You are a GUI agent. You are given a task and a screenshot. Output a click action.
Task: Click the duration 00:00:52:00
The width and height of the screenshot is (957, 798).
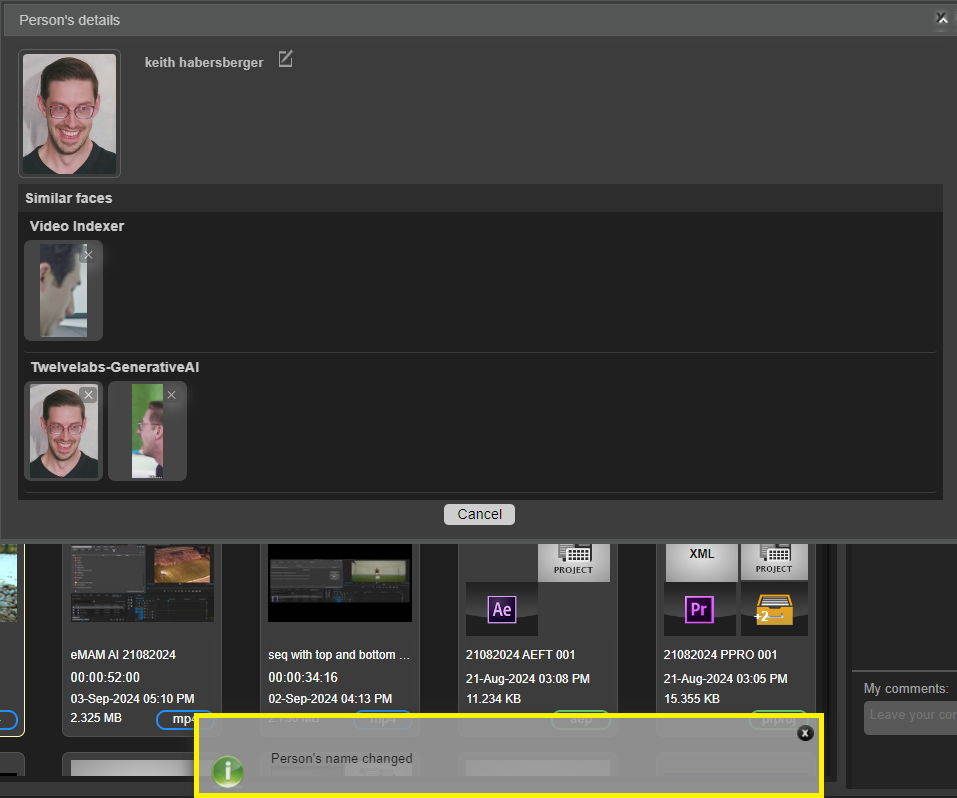[x=105, y=677]
